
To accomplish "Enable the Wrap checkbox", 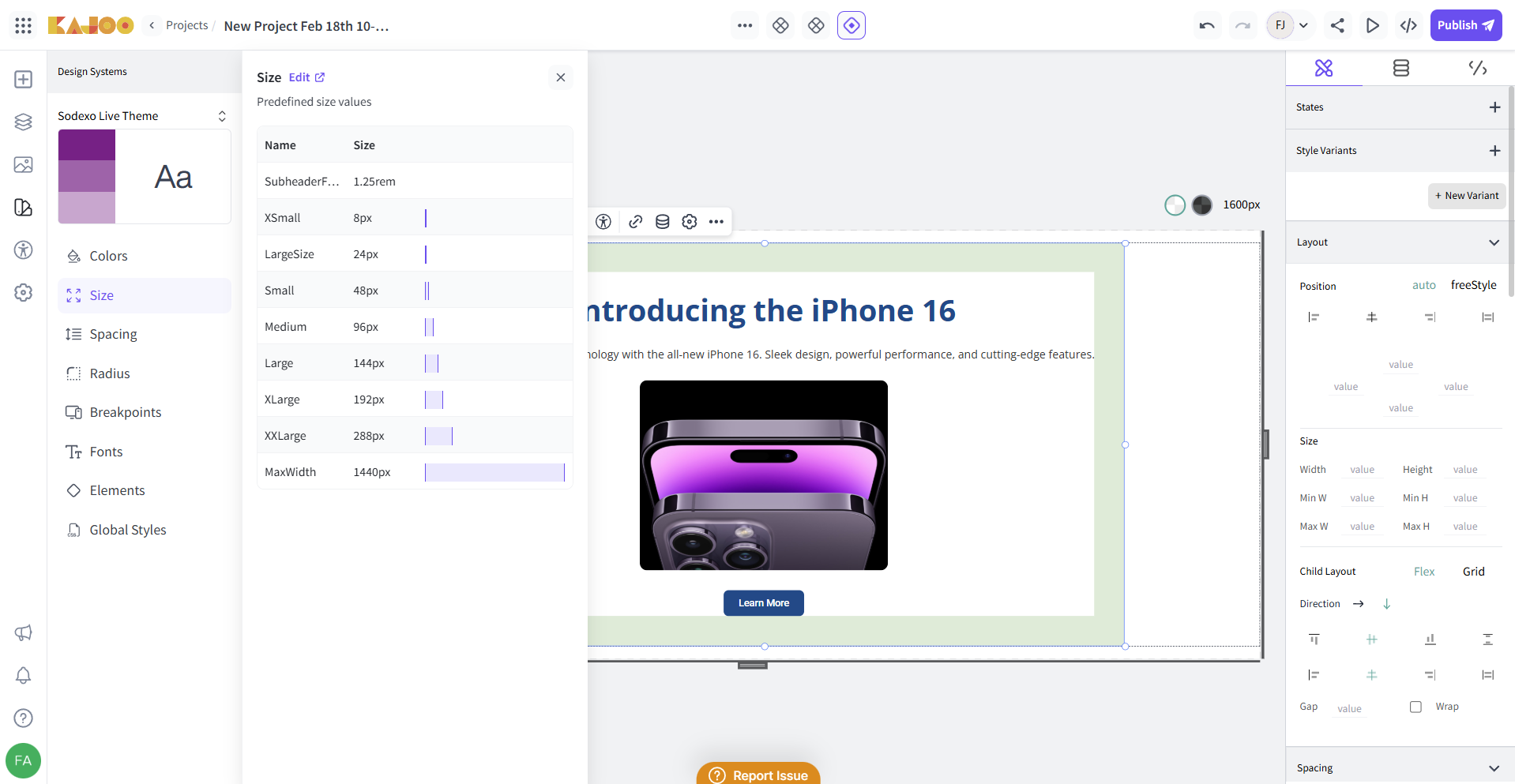I will tap(1415, 707).
